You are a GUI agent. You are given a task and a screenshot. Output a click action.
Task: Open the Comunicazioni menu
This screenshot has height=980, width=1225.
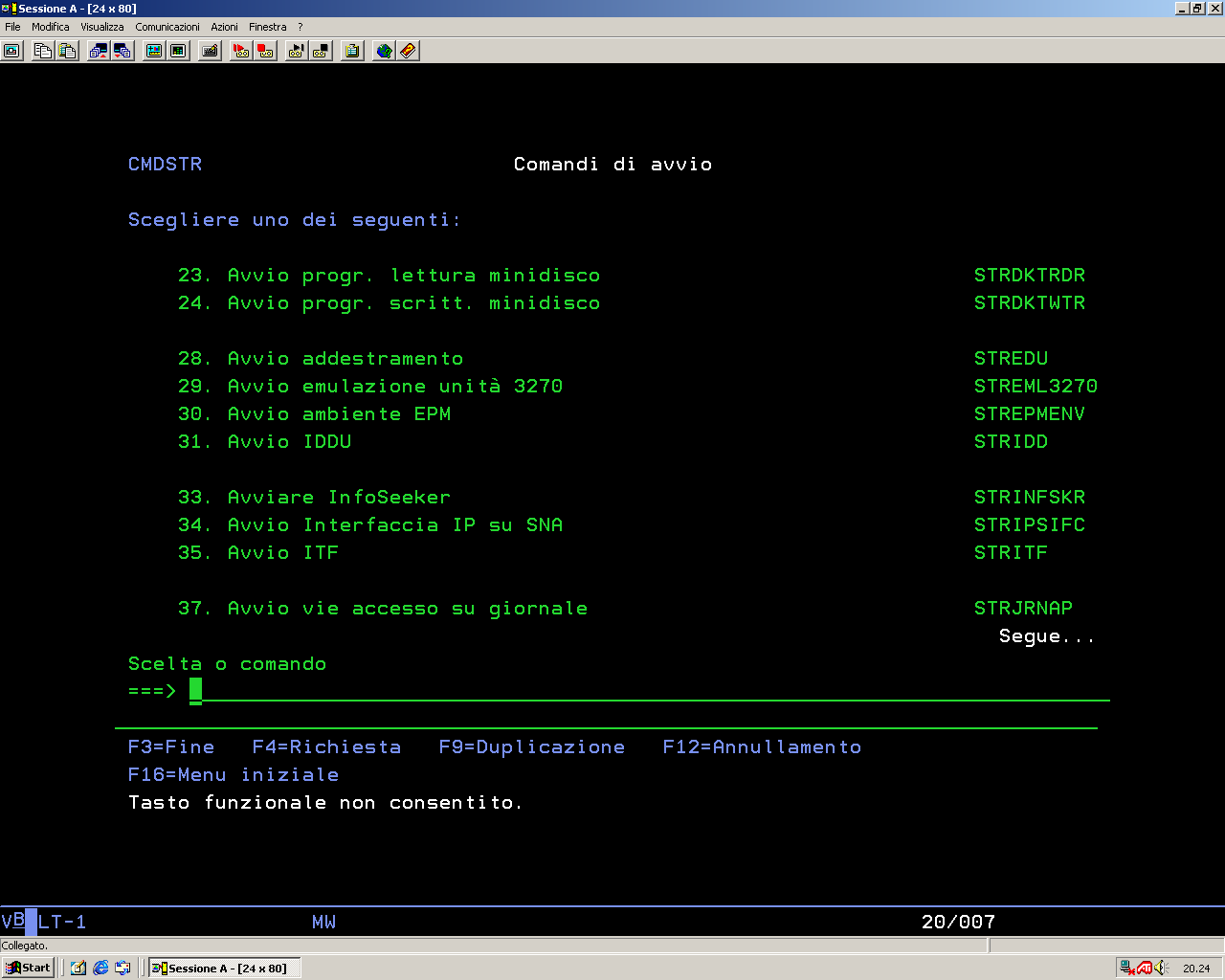click(167, 27)
